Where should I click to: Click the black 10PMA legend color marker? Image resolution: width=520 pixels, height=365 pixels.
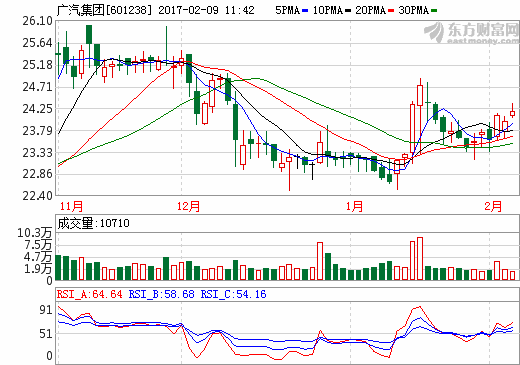[x=348, y=11]
